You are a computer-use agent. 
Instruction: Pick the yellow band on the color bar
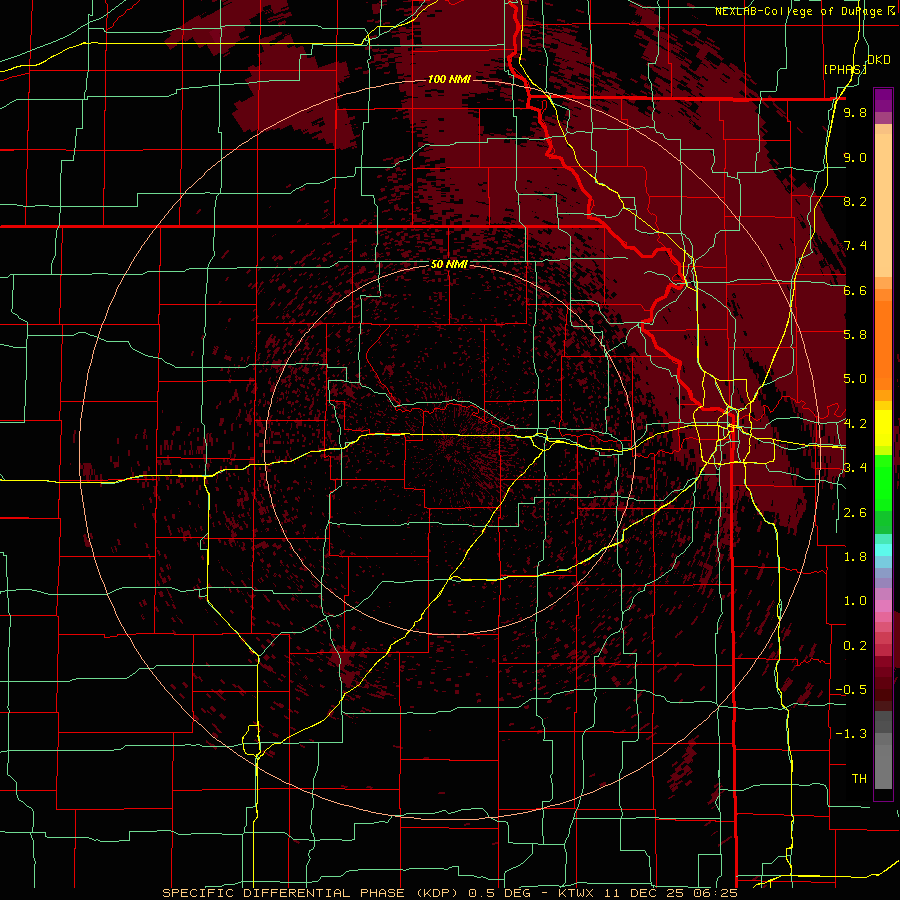click(x=883, y=428)
